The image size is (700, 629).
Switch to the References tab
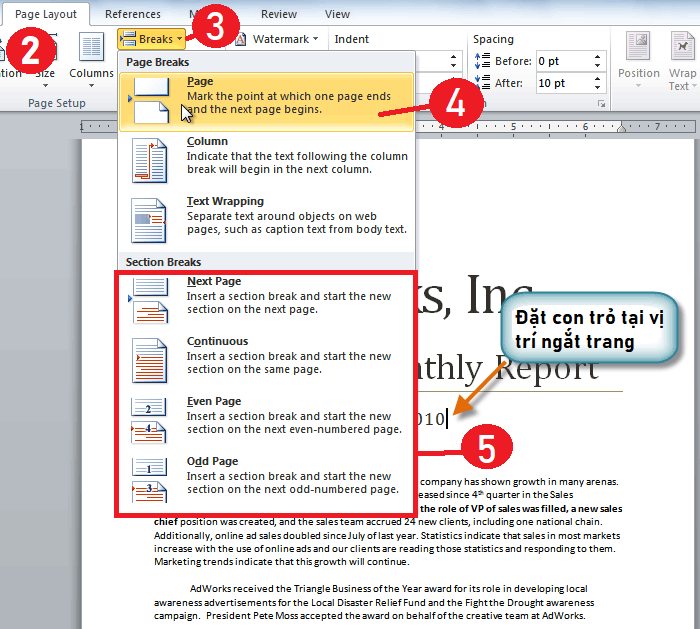[x=132, y=14]
